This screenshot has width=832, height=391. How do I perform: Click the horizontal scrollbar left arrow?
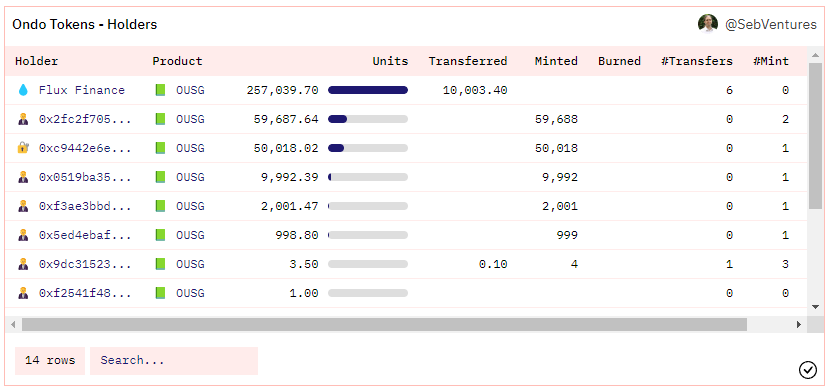[x=13, y=324]
